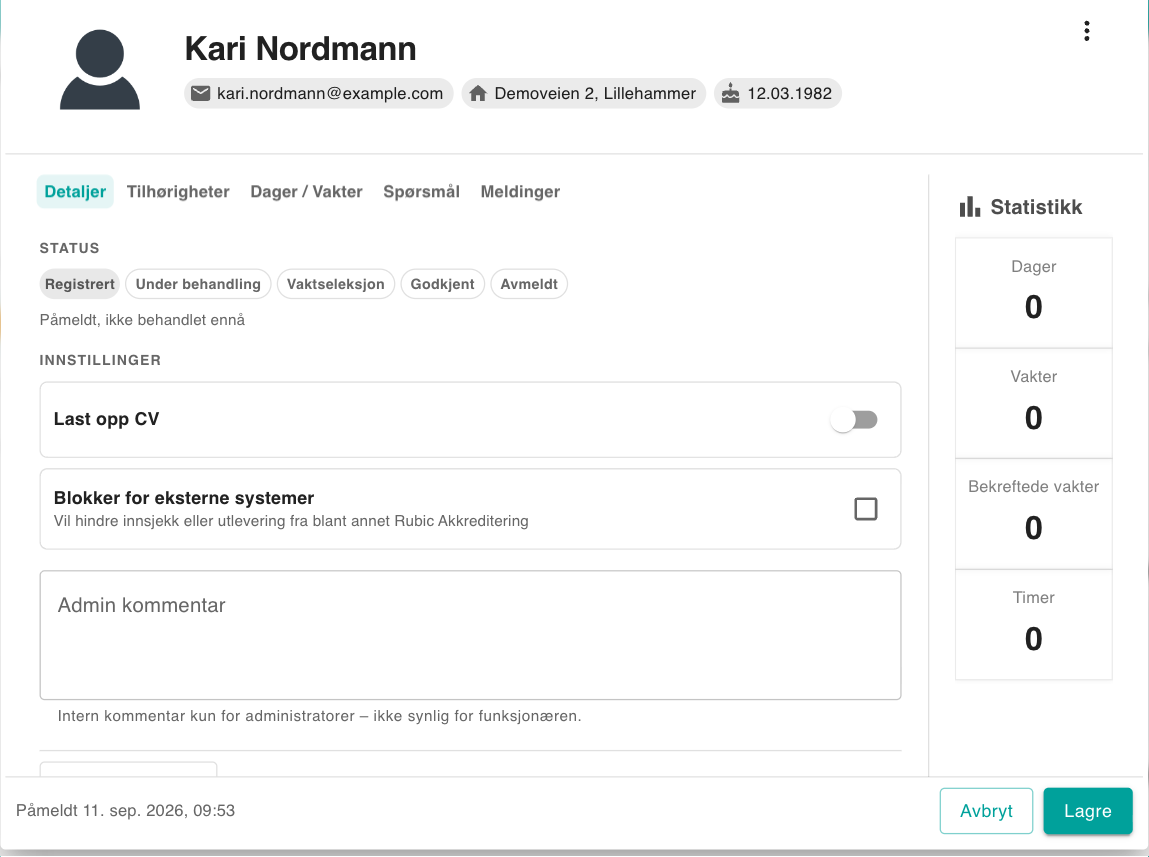Click the bar chart Statistikk icon
The width and height of the screenshot is (1149, 857).
click(x=969, y=207)
